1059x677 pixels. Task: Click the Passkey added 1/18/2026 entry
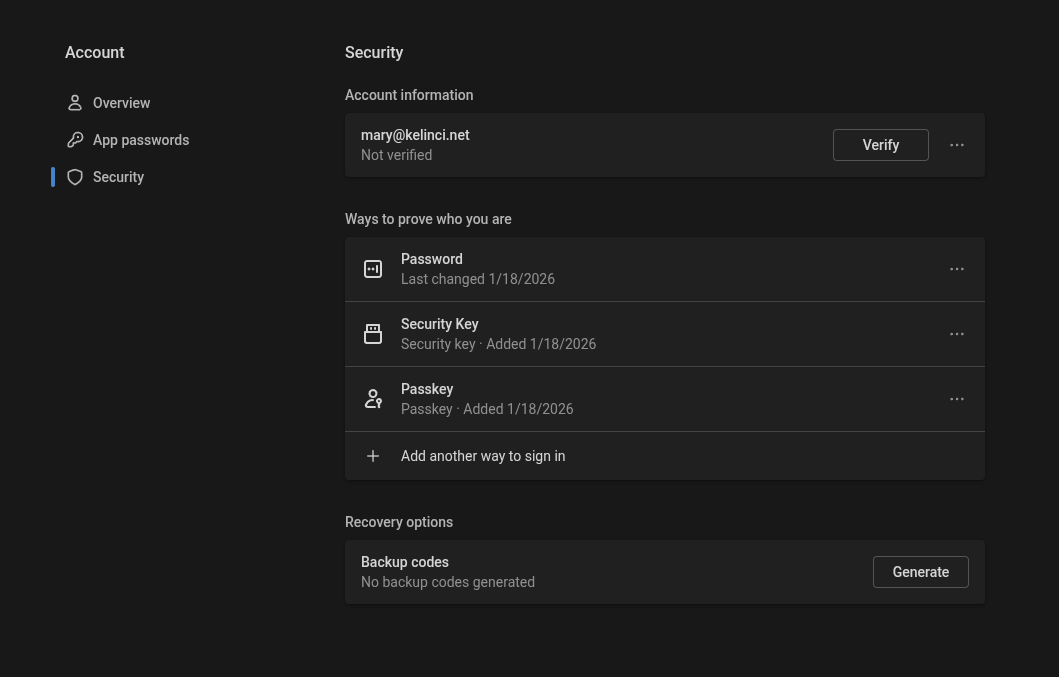(x=487, y=399)
